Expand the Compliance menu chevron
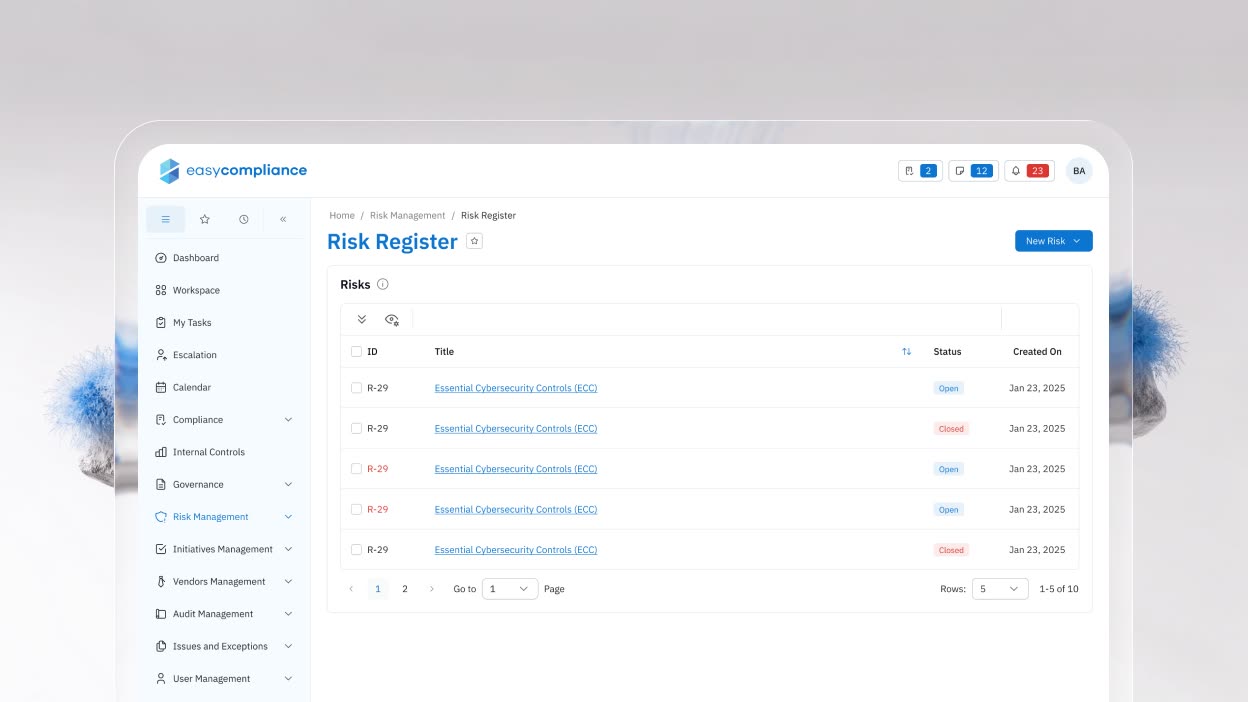The width and height of the screenshot is (1248, 702). pos(289,420)
